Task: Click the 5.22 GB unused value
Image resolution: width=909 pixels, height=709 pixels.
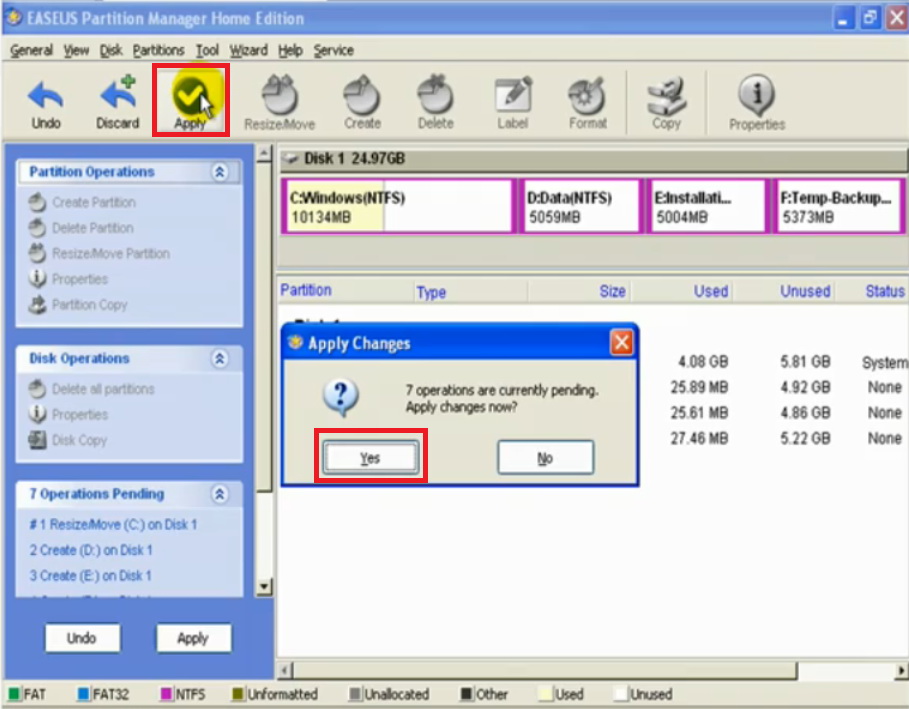Action: [x=805, y=438]
